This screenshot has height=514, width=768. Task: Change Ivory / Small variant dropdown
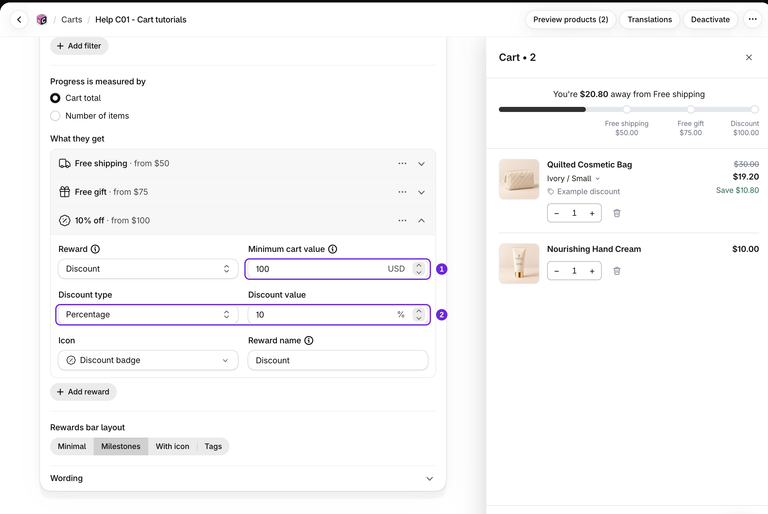573,178
